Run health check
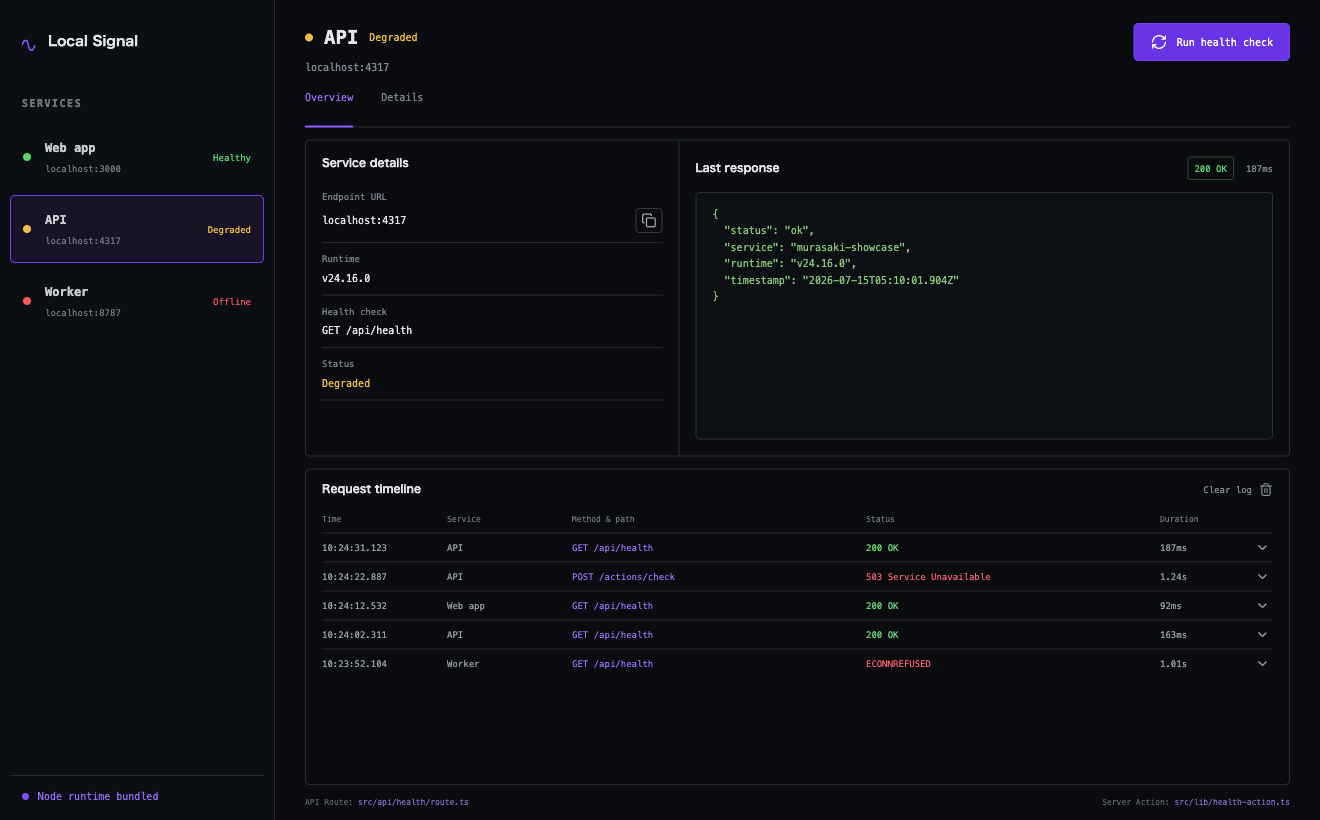This screenshot has height=820, width=1320. 1211,42
